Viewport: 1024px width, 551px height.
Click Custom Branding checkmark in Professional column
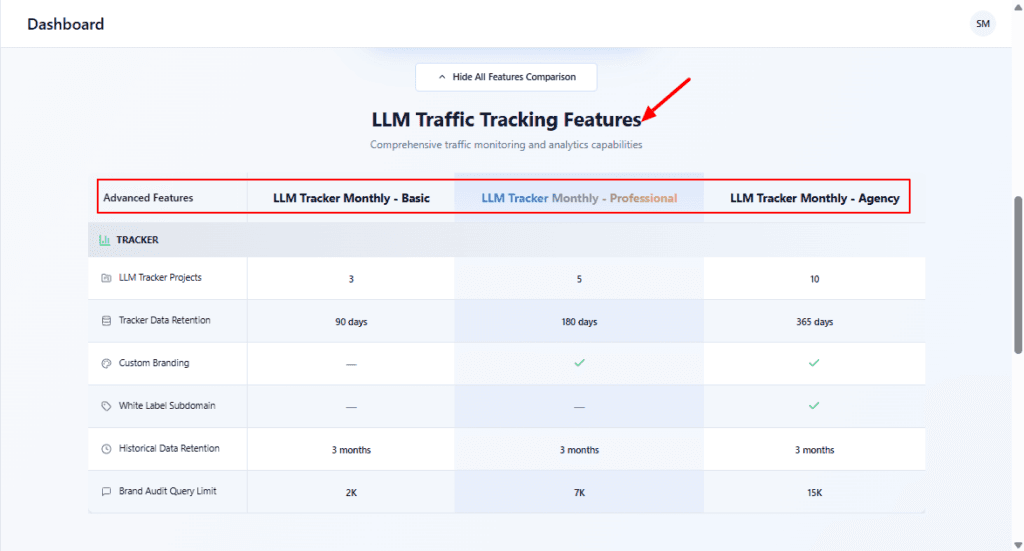[x=579, y=363]
